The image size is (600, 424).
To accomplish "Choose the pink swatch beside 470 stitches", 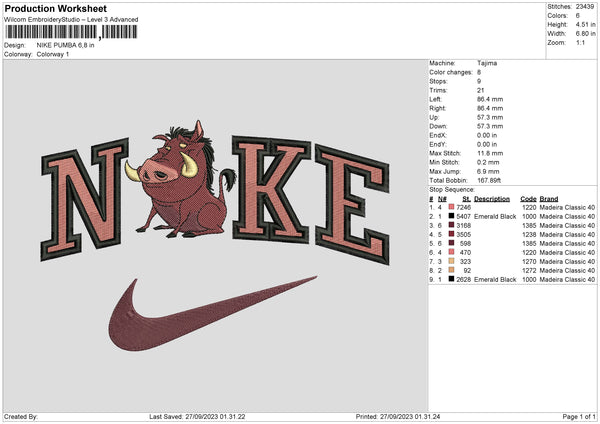I will [452, 252].
